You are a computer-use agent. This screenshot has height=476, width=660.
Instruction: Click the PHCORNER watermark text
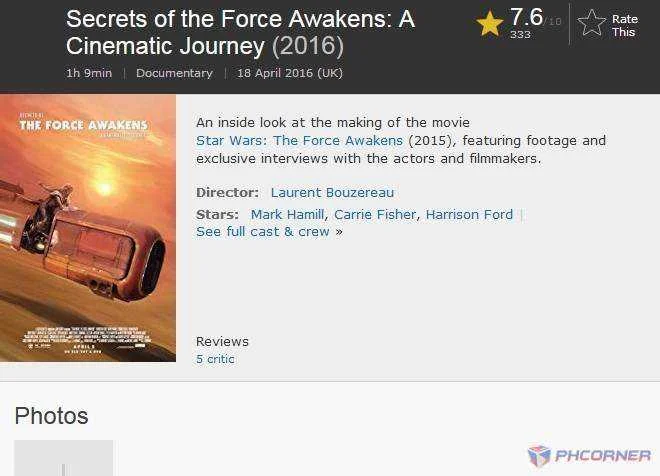(602, 455)
